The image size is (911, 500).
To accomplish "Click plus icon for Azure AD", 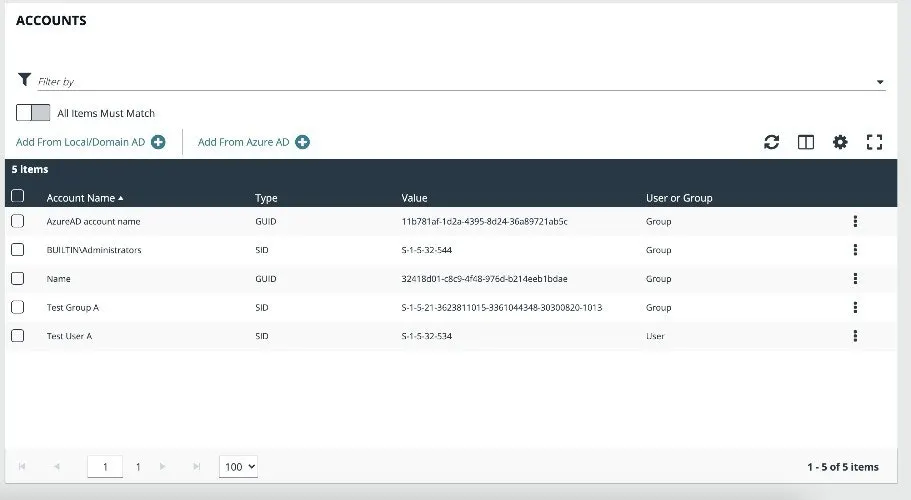I will click(x=302, y=142).
